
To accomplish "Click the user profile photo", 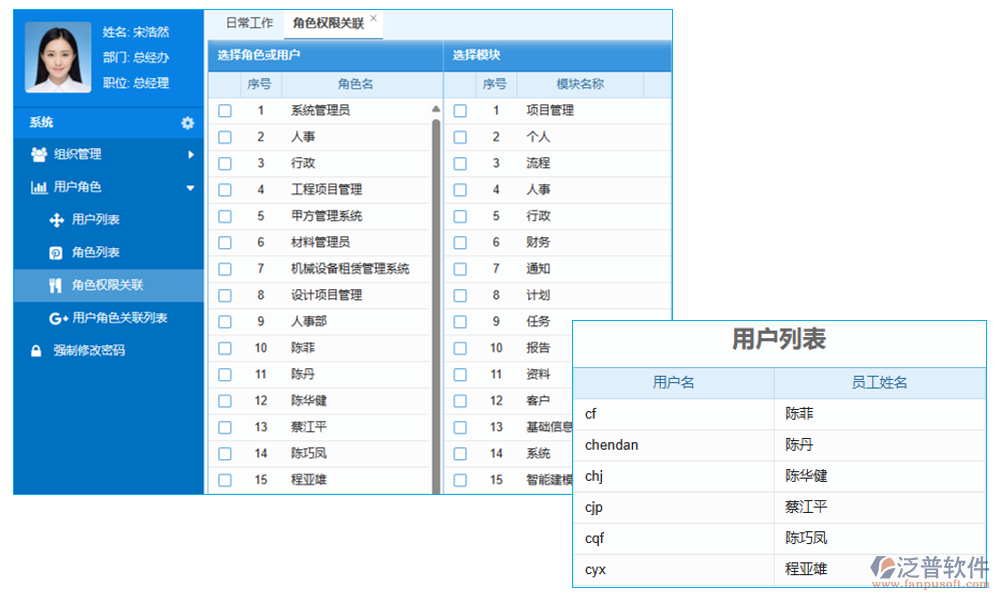I will [x=57, y=56].
